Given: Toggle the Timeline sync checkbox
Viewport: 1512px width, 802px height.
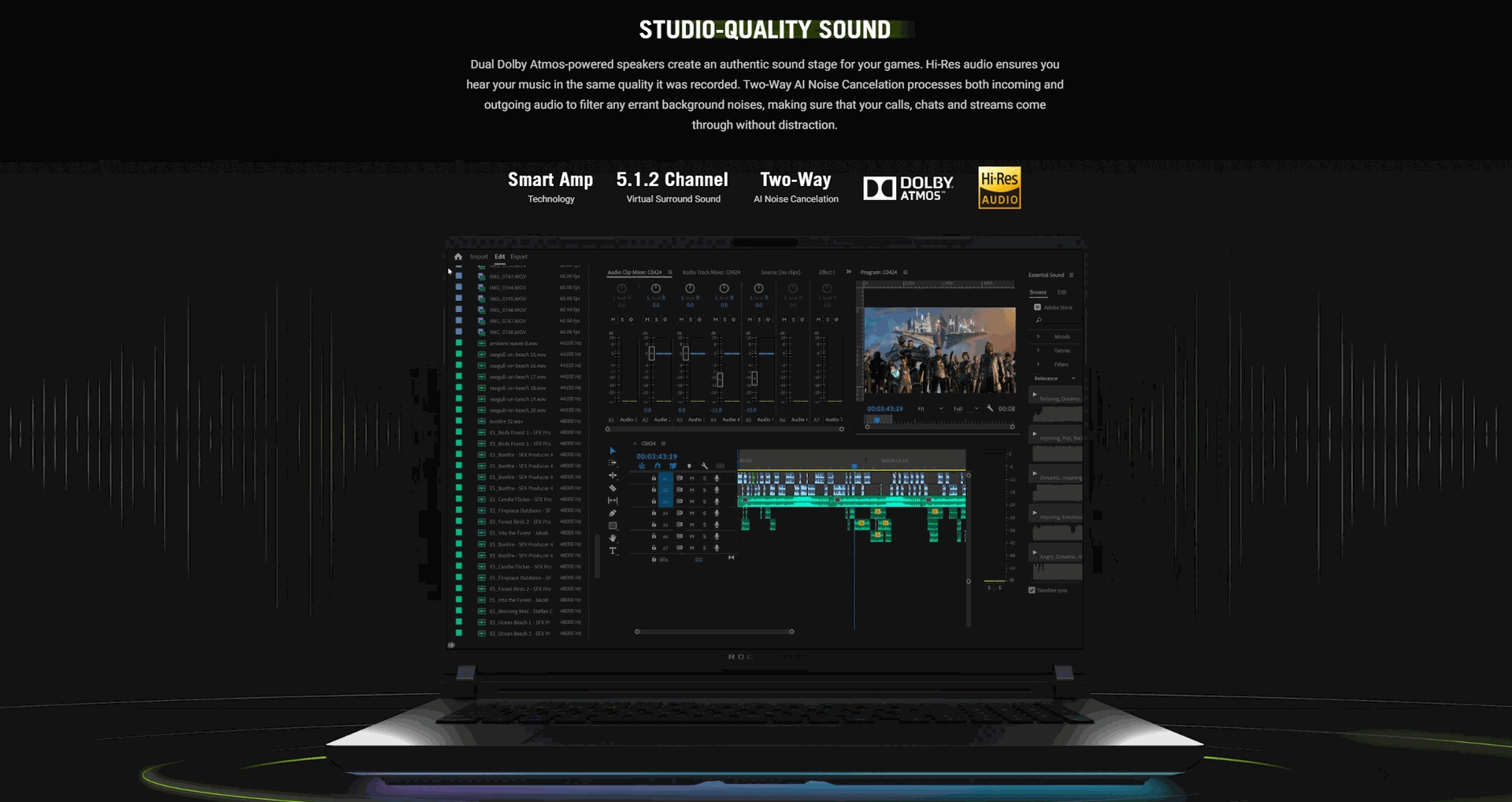Looking at the screenshot, I should pyautogui.click(x=1032, y=590).
